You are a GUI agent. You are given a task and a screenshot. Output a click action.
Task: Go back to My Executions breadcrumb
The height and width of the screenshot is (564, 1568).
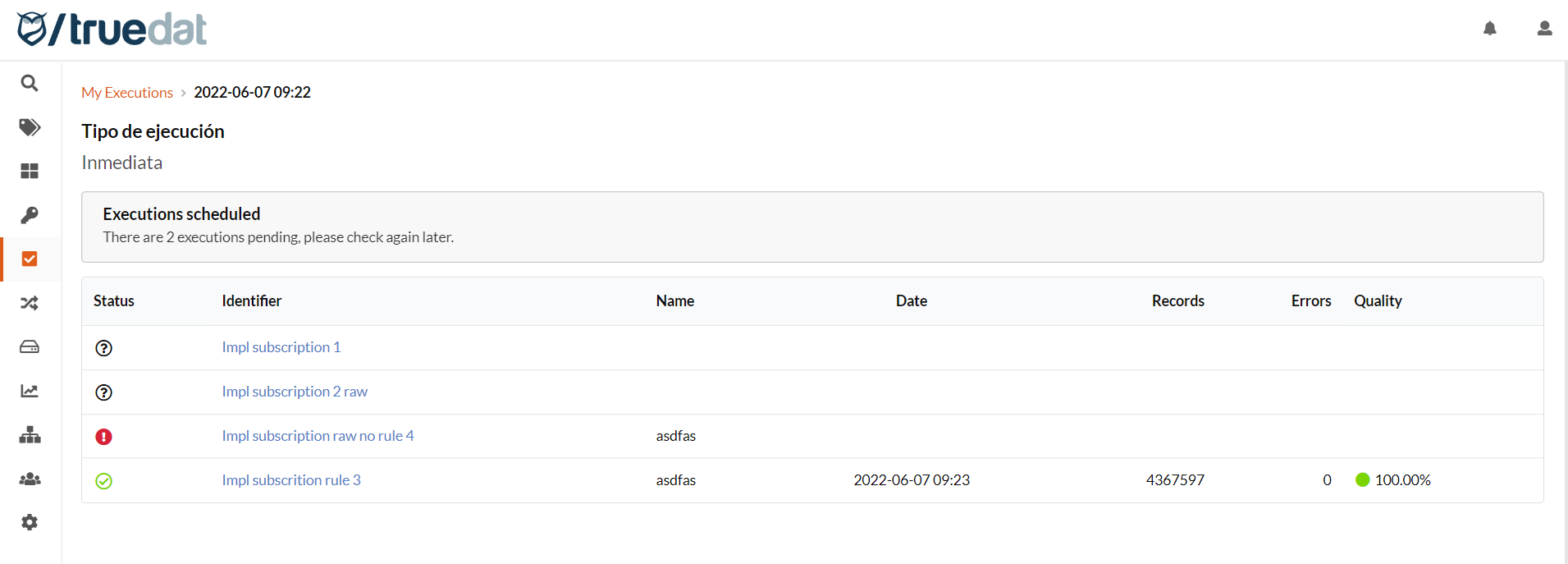[127, 93]
